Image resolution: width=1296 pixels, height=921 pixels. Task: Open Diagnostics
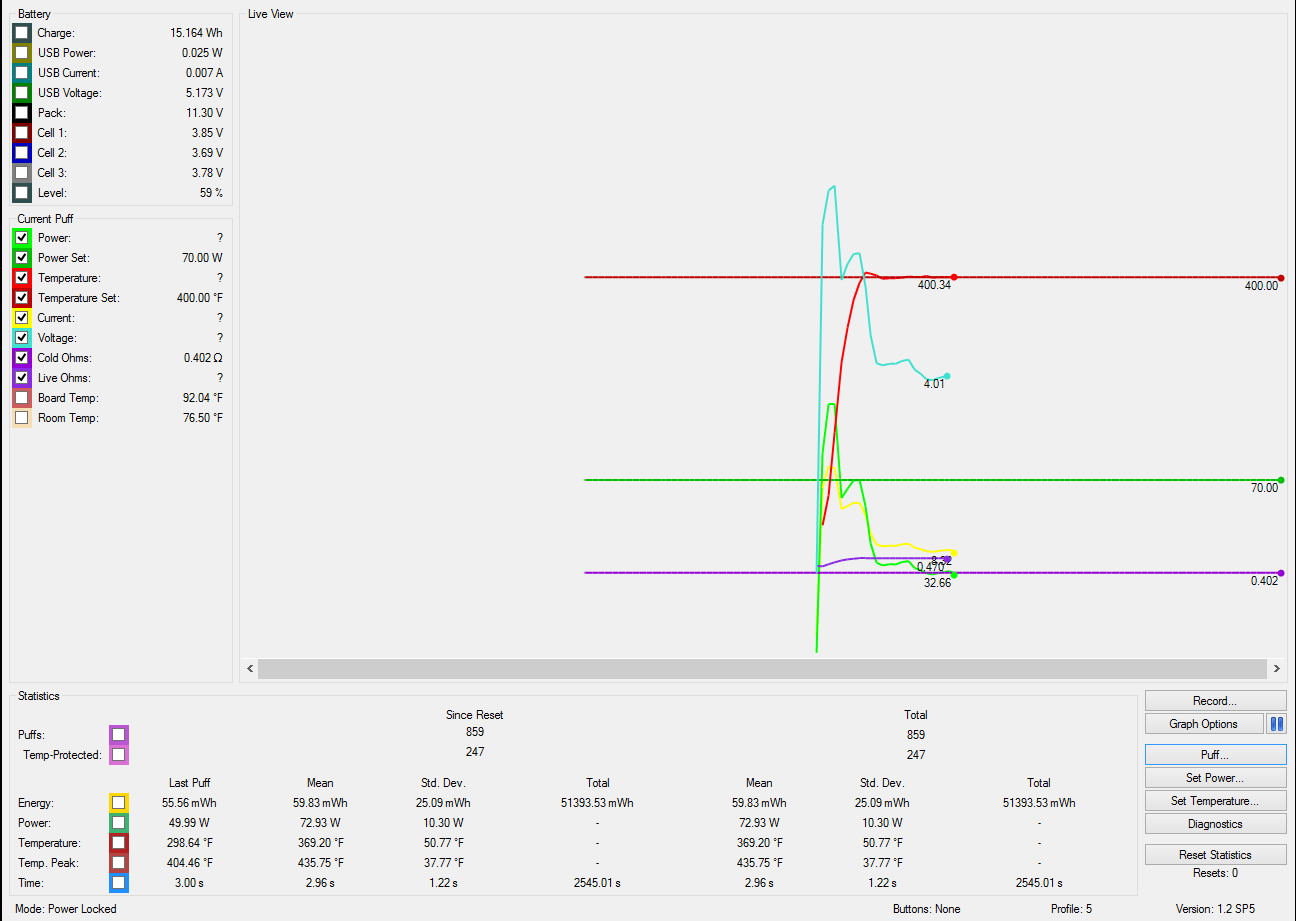[1215, 824]
